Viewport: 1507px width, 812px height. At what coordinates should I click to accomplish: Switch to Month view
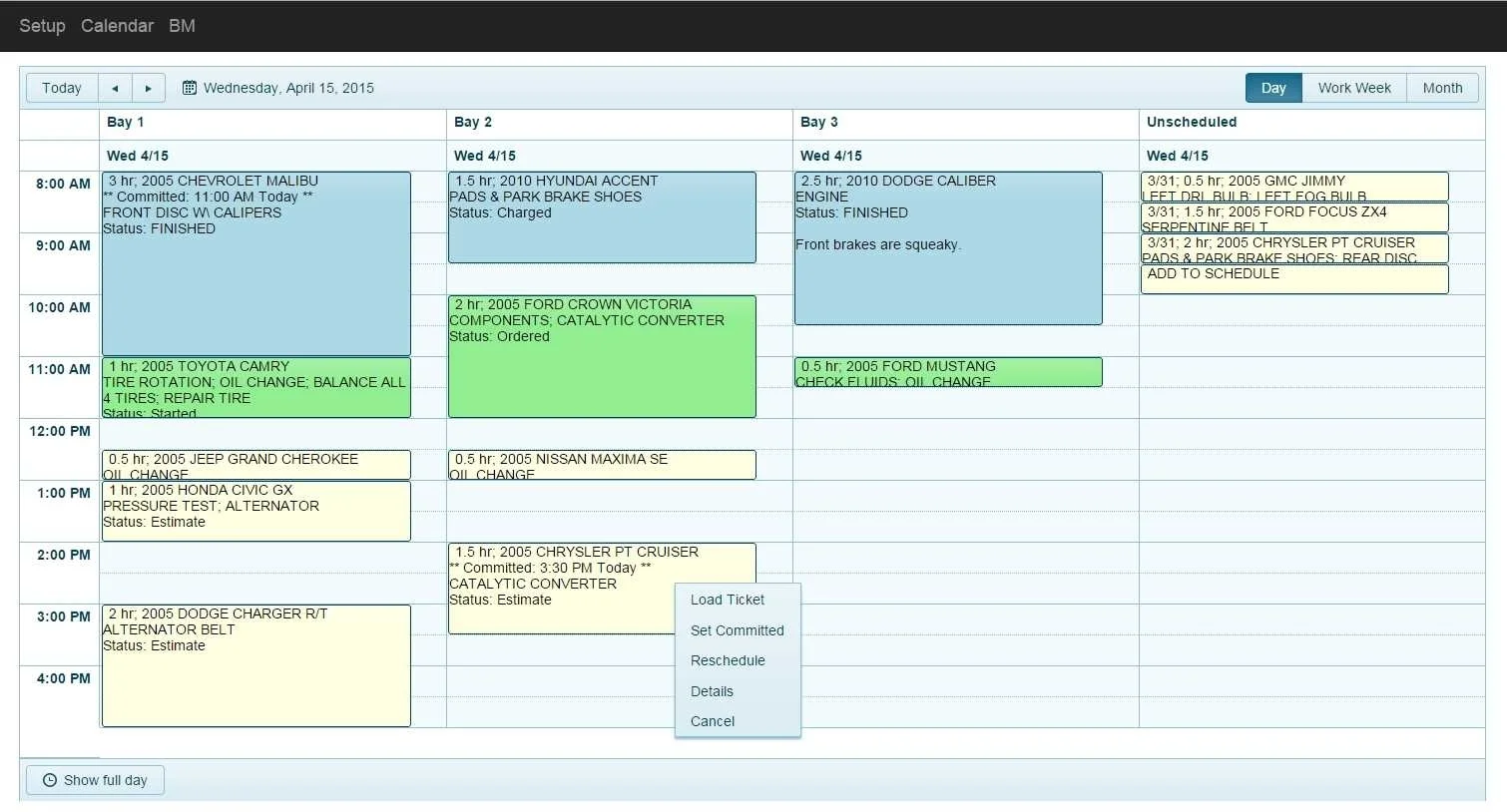click(1442, 88)
